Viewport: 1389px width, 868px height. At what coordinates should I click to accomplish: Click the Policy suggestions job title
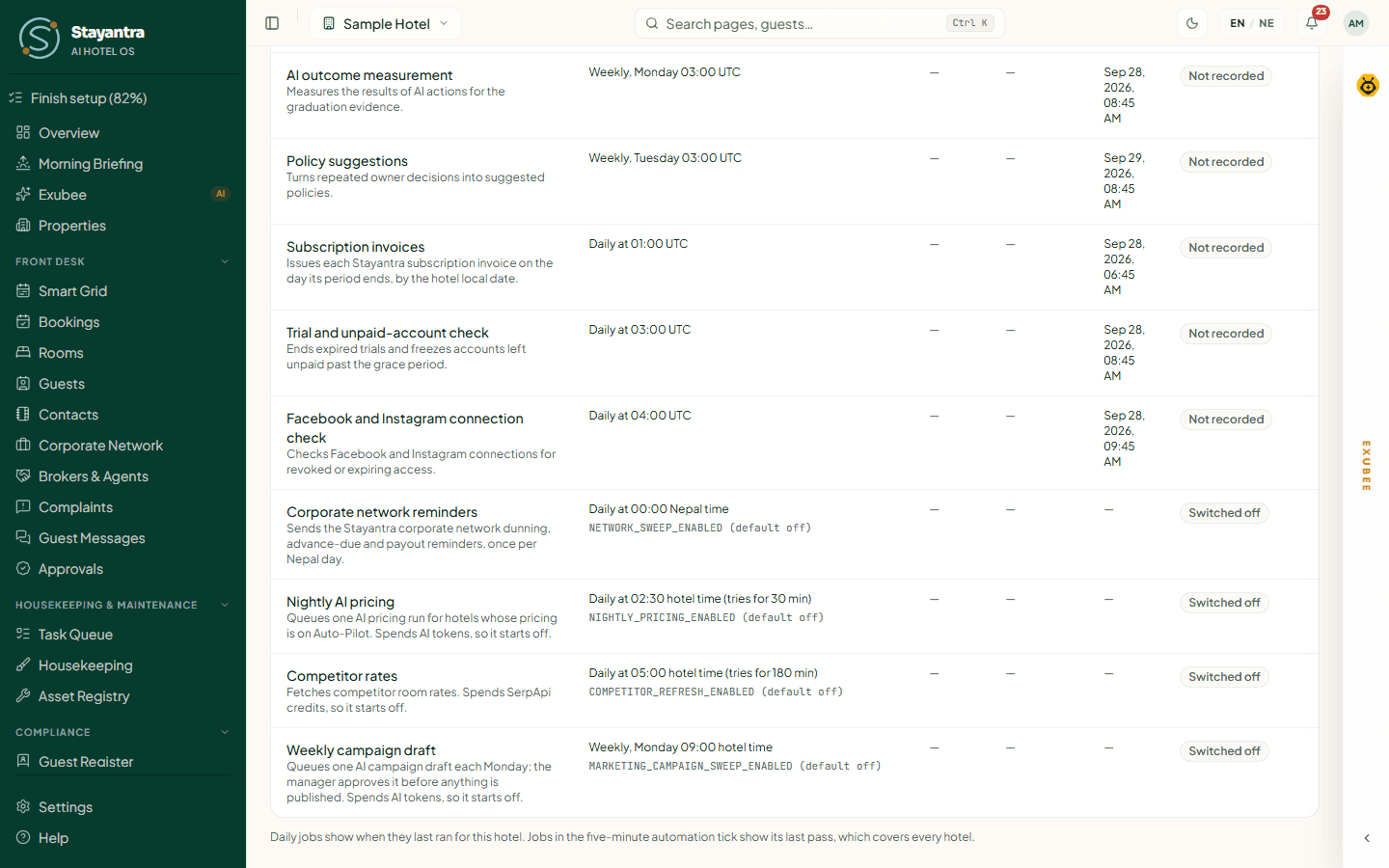tap(347, 161)
